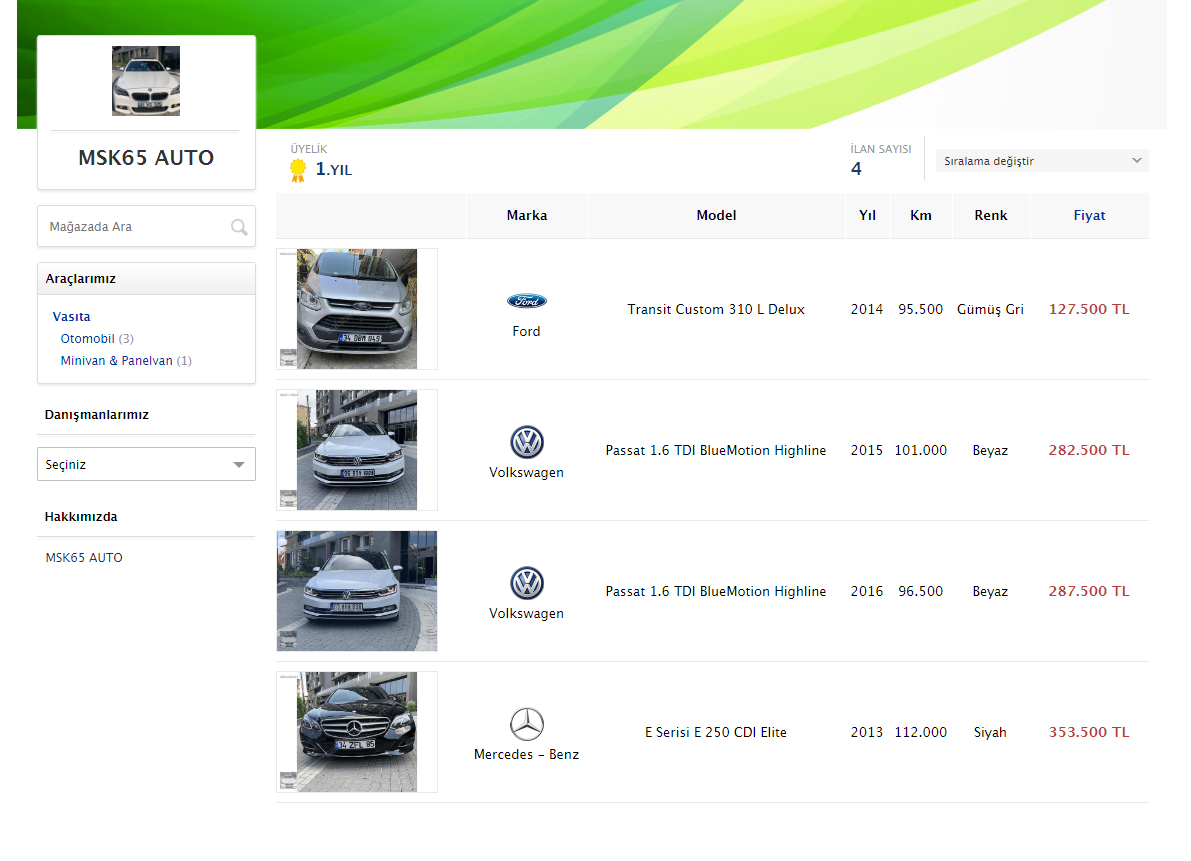1191x861 pixels.
Task: Click the 112.000 km value
Action: [921, 733]
